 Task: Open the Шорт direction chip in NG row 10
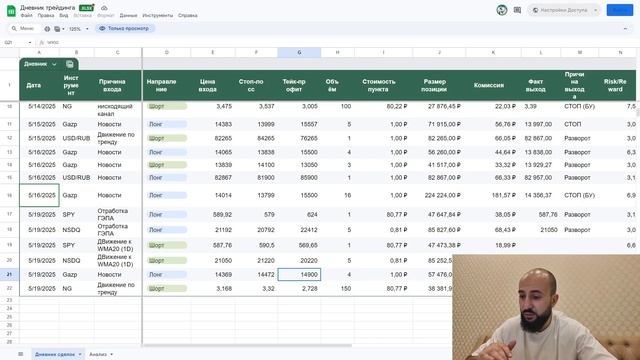(x=167, y=107)
